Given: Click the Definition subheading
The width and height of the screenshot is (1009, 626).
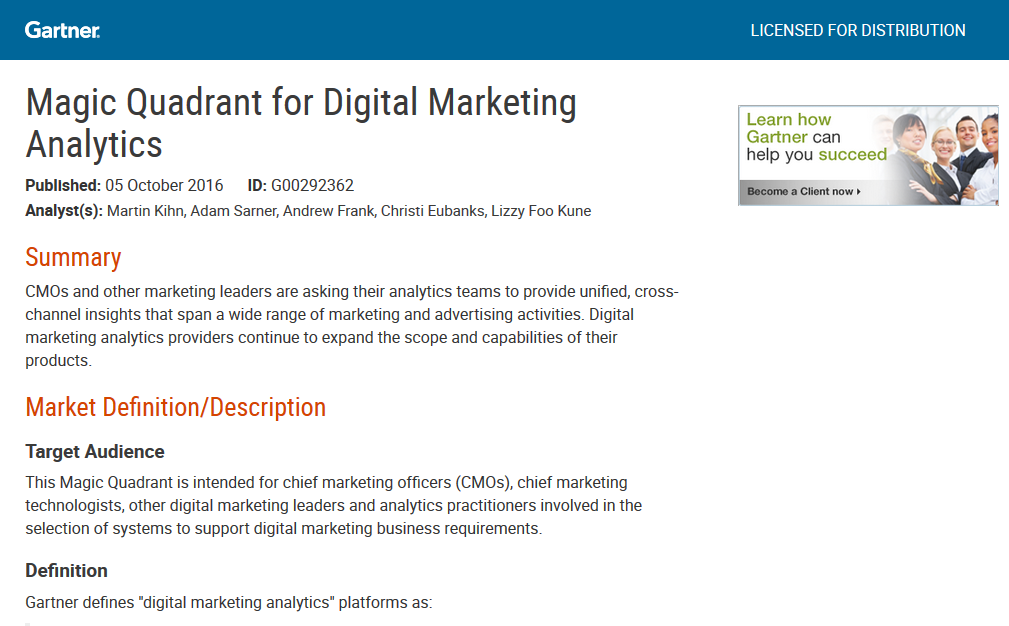Looking at the screenshot, I should point(66,571).
